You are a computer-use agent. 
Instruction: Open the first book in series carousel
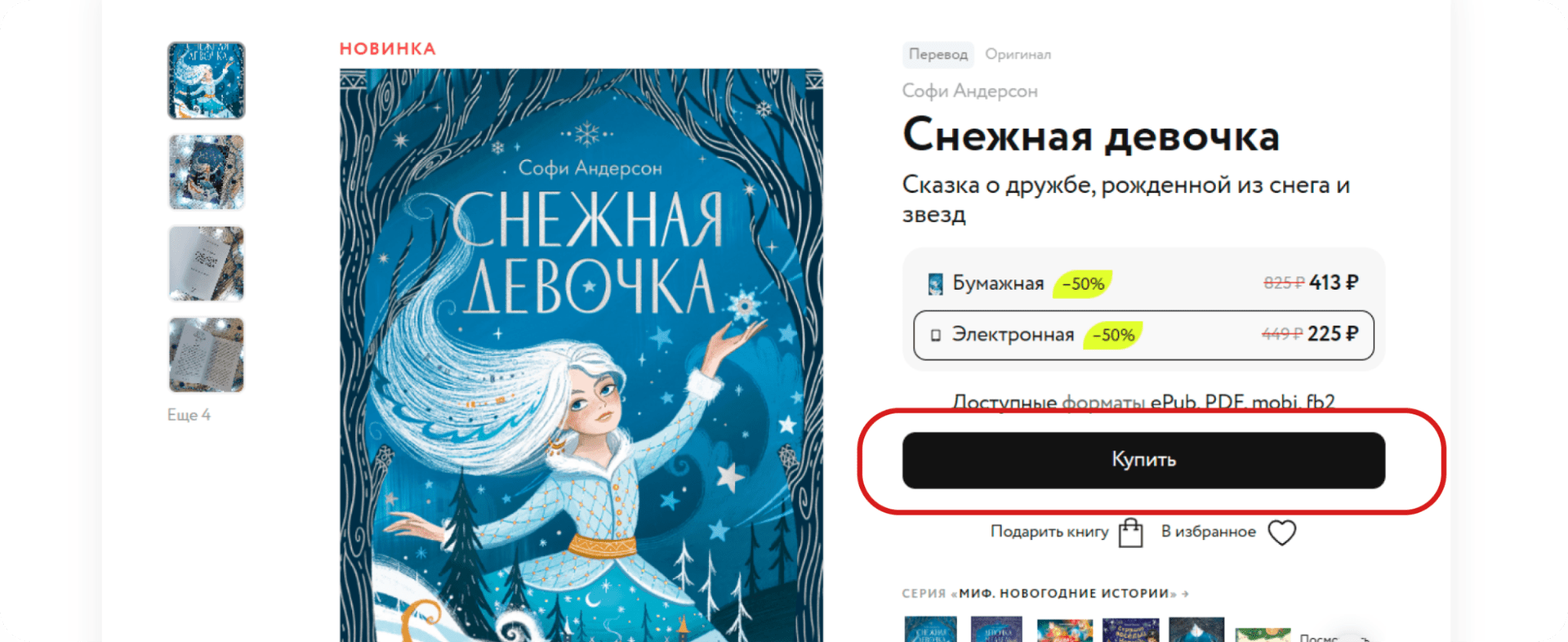[930, 629]
